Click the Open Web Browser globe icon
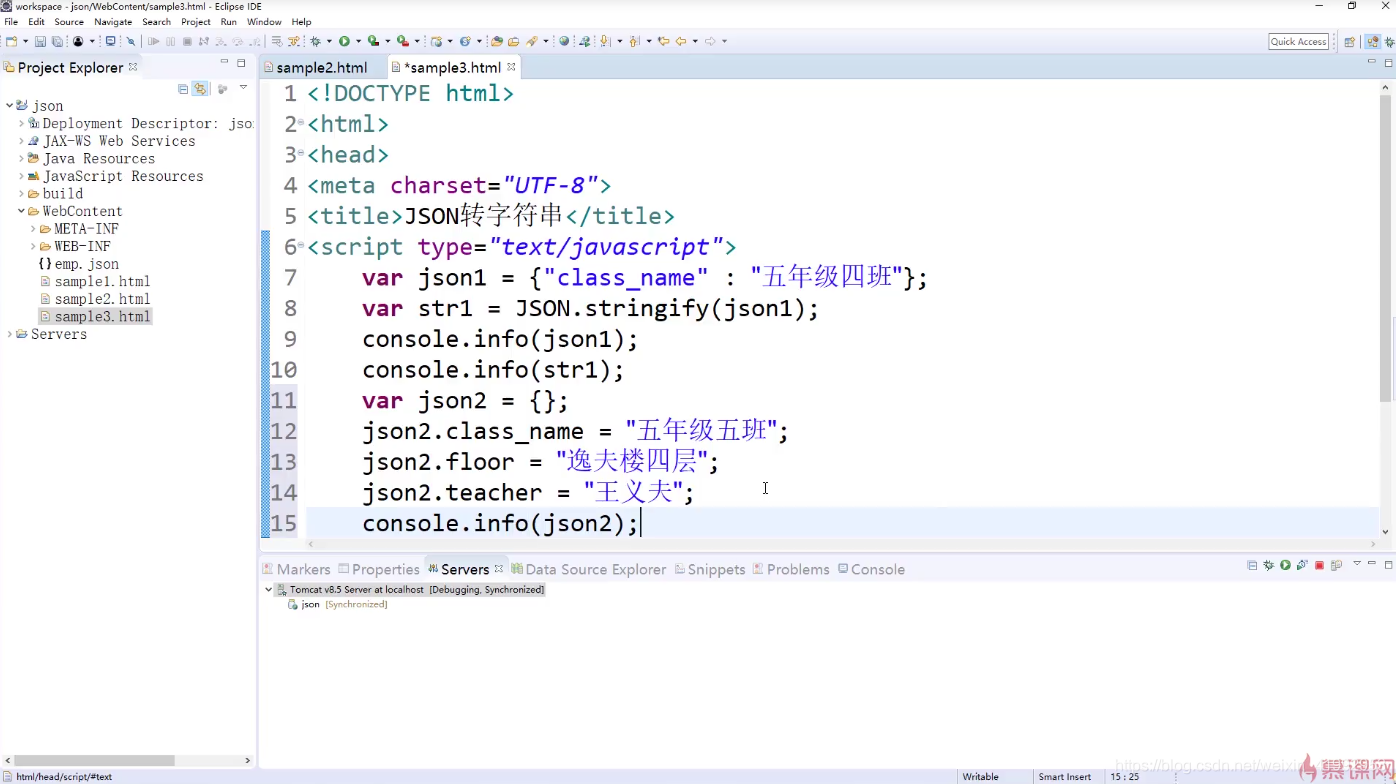 click(564, 41)
